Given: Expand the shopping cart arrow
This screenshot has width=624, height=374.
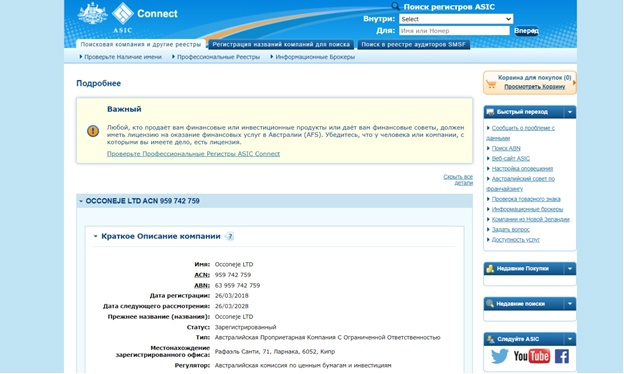Looking at the screenshot, I should pyautogui.click(x=574, y=83).
